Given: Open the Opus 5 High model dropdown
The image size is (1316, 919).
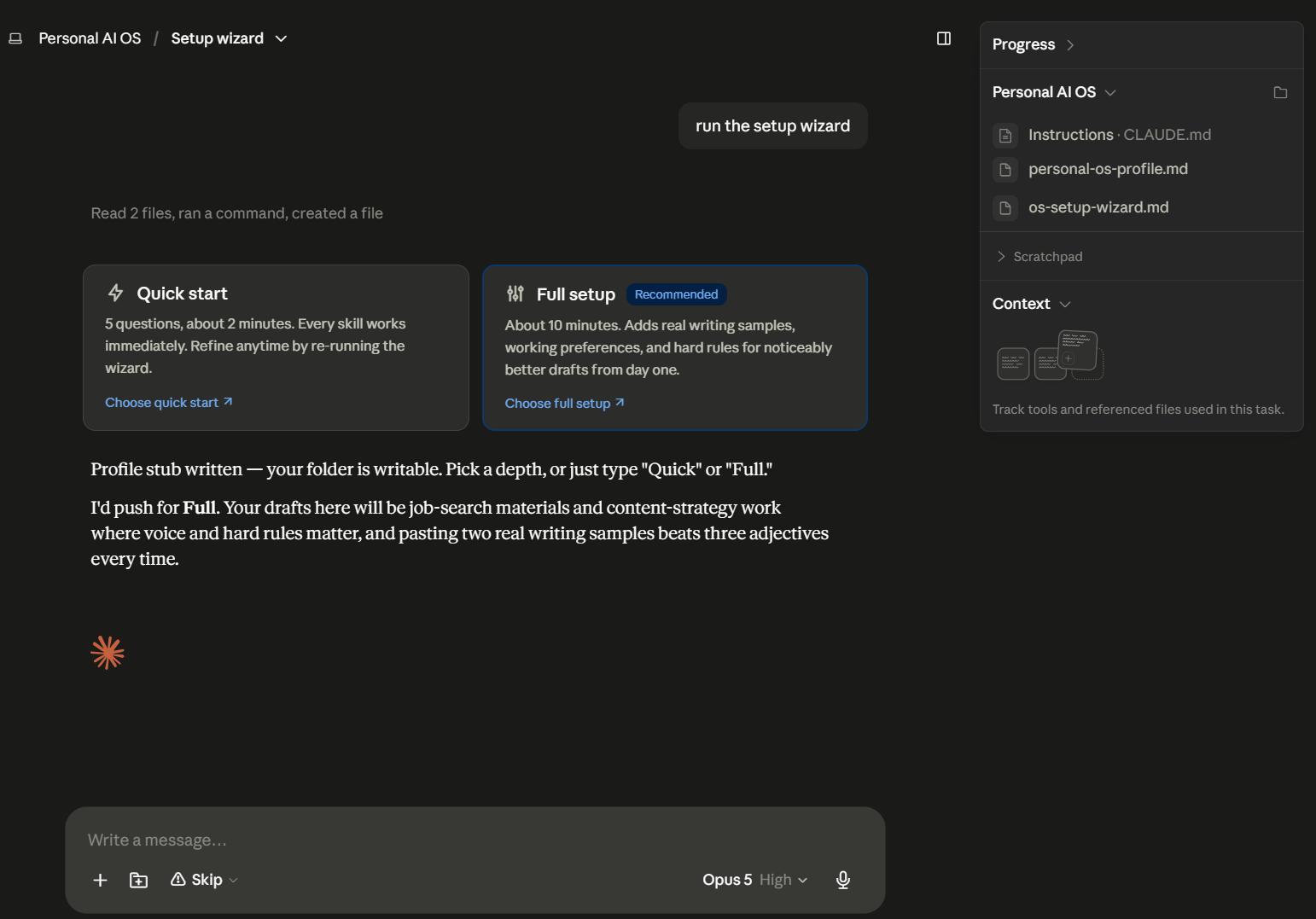Looking at the screenshot, I should [754, 880].
